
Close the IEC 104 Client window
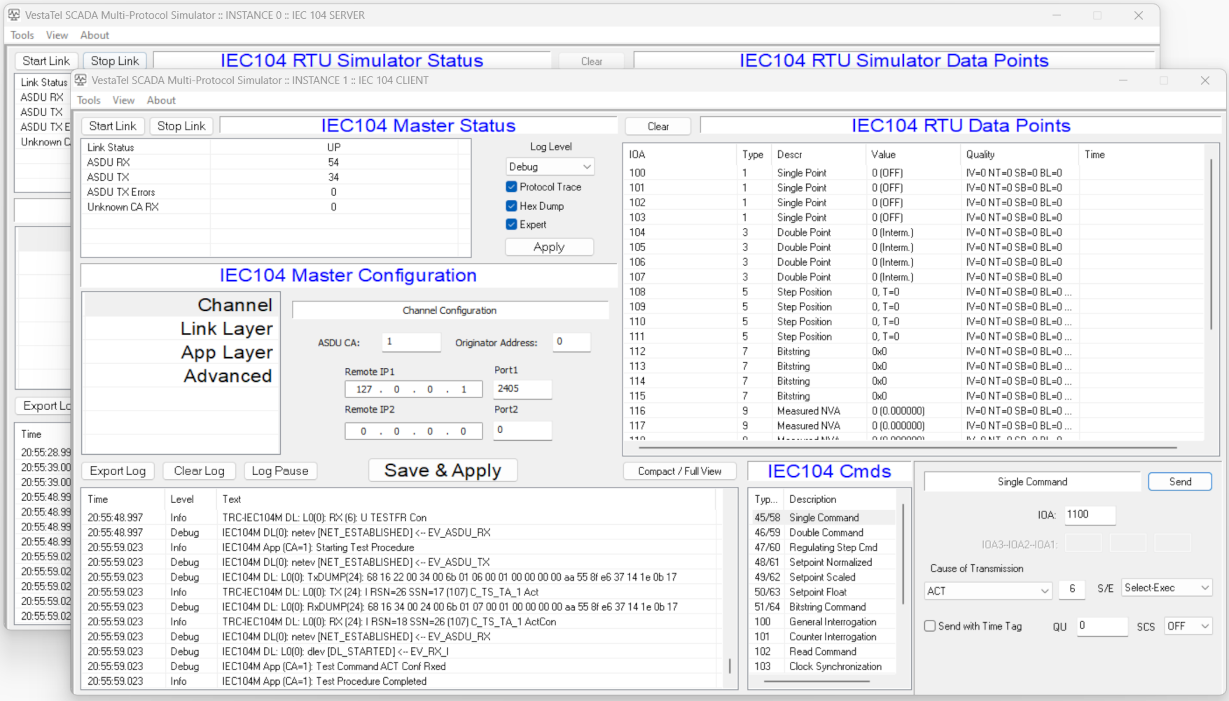tap(1204, 80)
